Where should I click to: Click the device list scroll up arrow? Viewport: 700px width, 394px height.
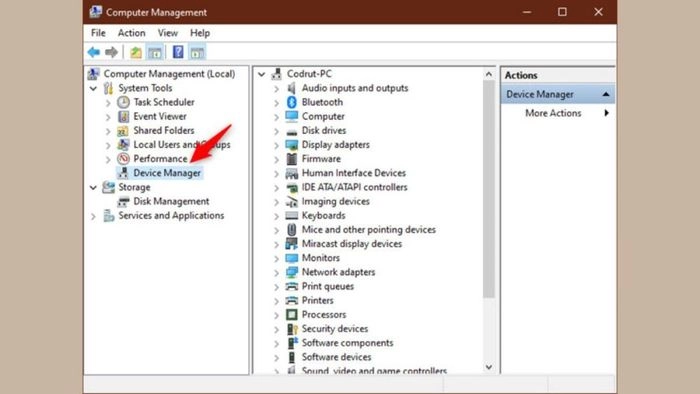point(489,74)
